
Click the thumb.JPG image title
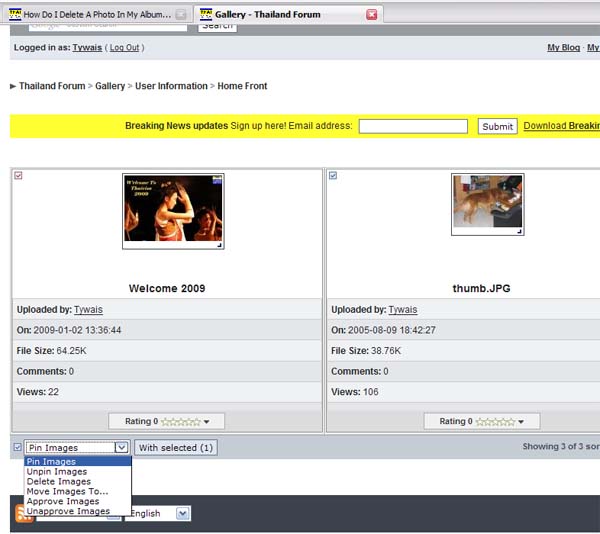(x=481, y=288)
